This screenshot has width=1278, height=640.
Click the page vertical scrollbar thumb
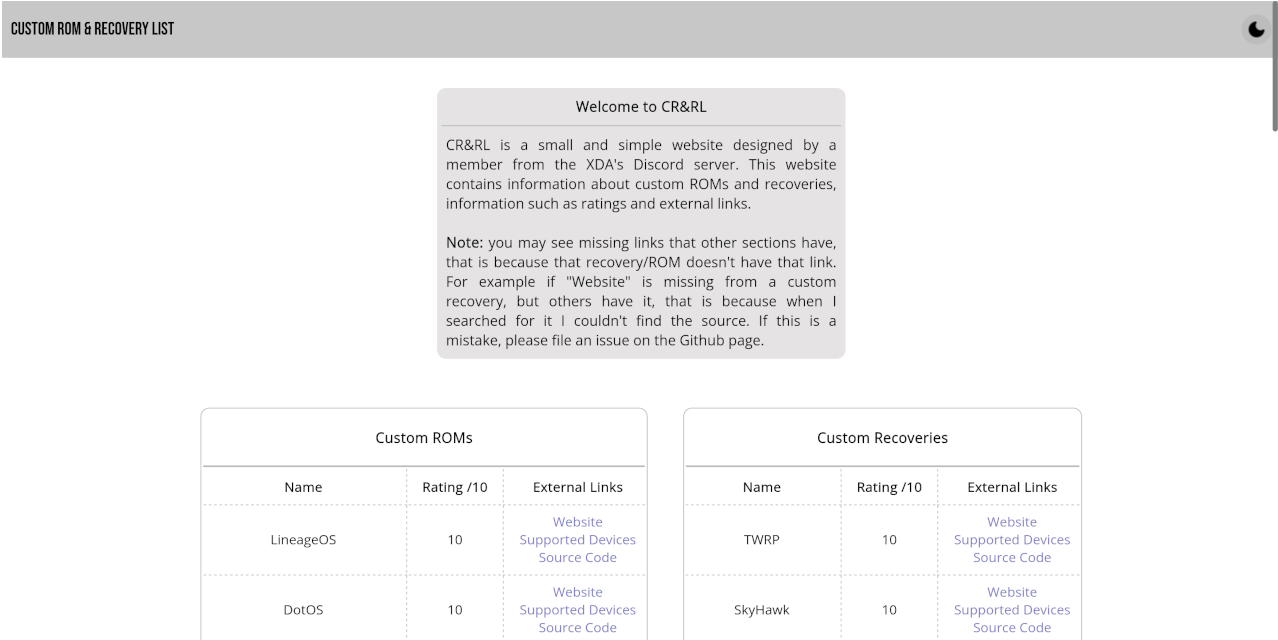(1274, 66)
